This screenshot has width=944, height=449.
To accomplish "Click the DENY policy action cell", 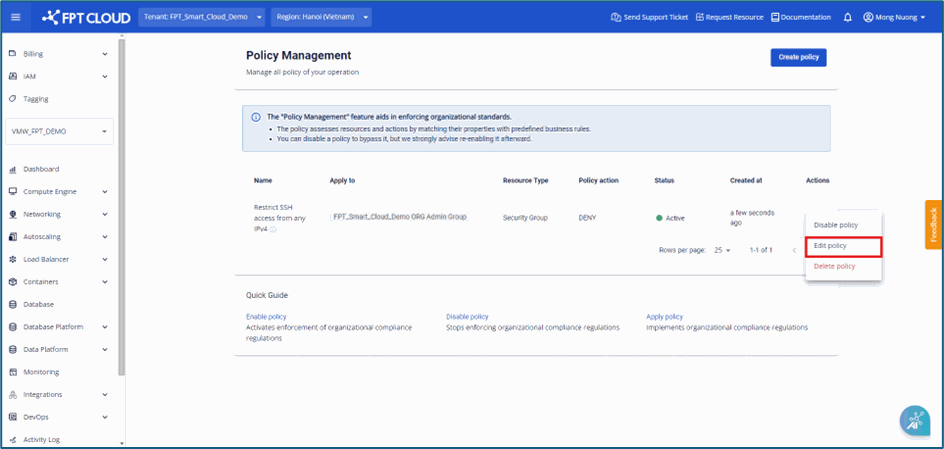I will 587,218.
